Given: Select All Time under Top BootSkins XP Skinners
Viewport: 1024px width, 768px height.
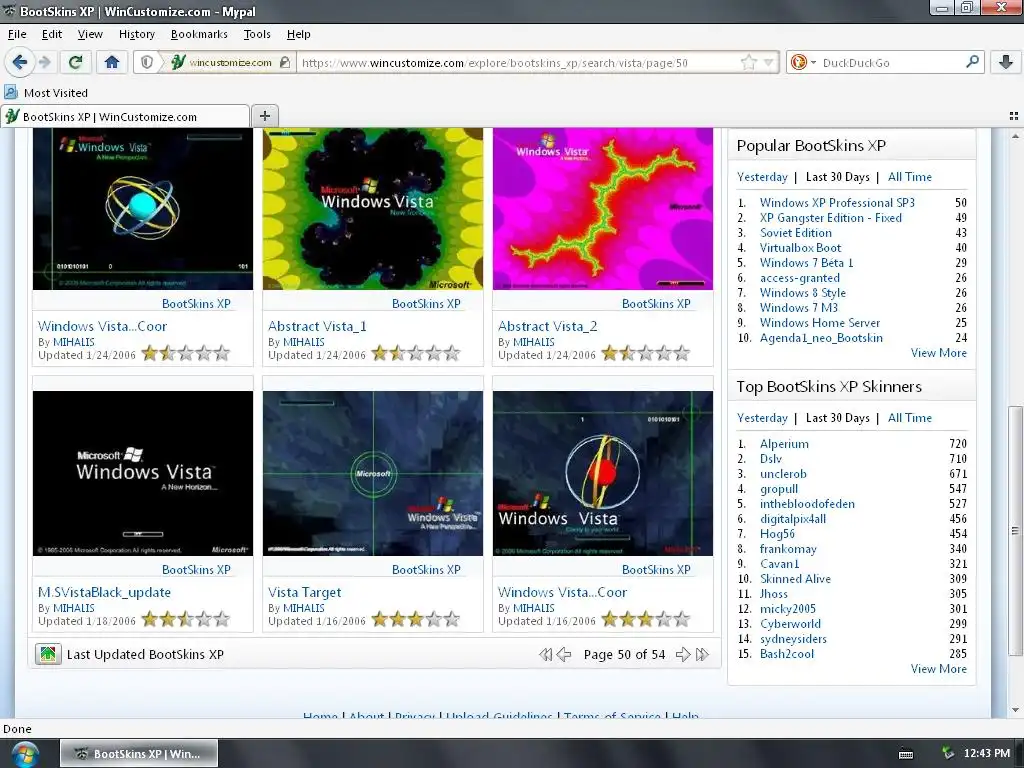Looking at the screenshot, I should point(910,418).
